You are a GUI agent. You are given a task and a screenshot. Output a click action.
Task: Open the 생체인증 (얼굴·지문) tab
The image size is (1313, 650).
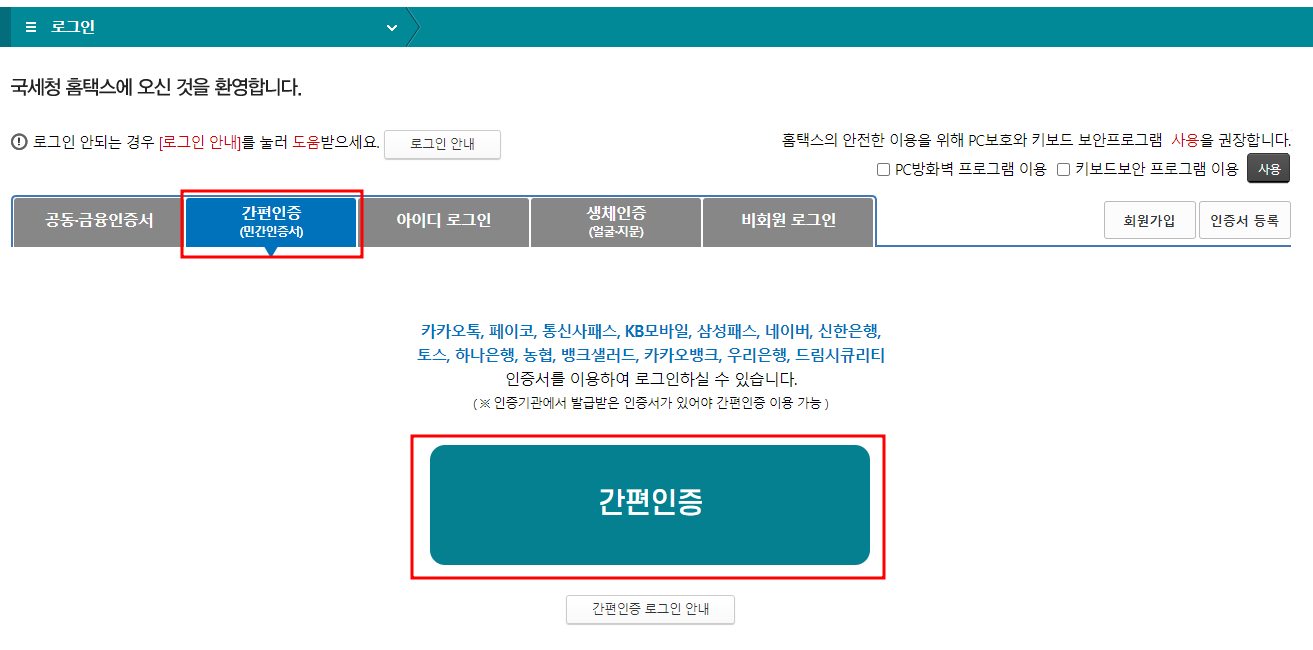pyautogui.click(x=616, y=221)
